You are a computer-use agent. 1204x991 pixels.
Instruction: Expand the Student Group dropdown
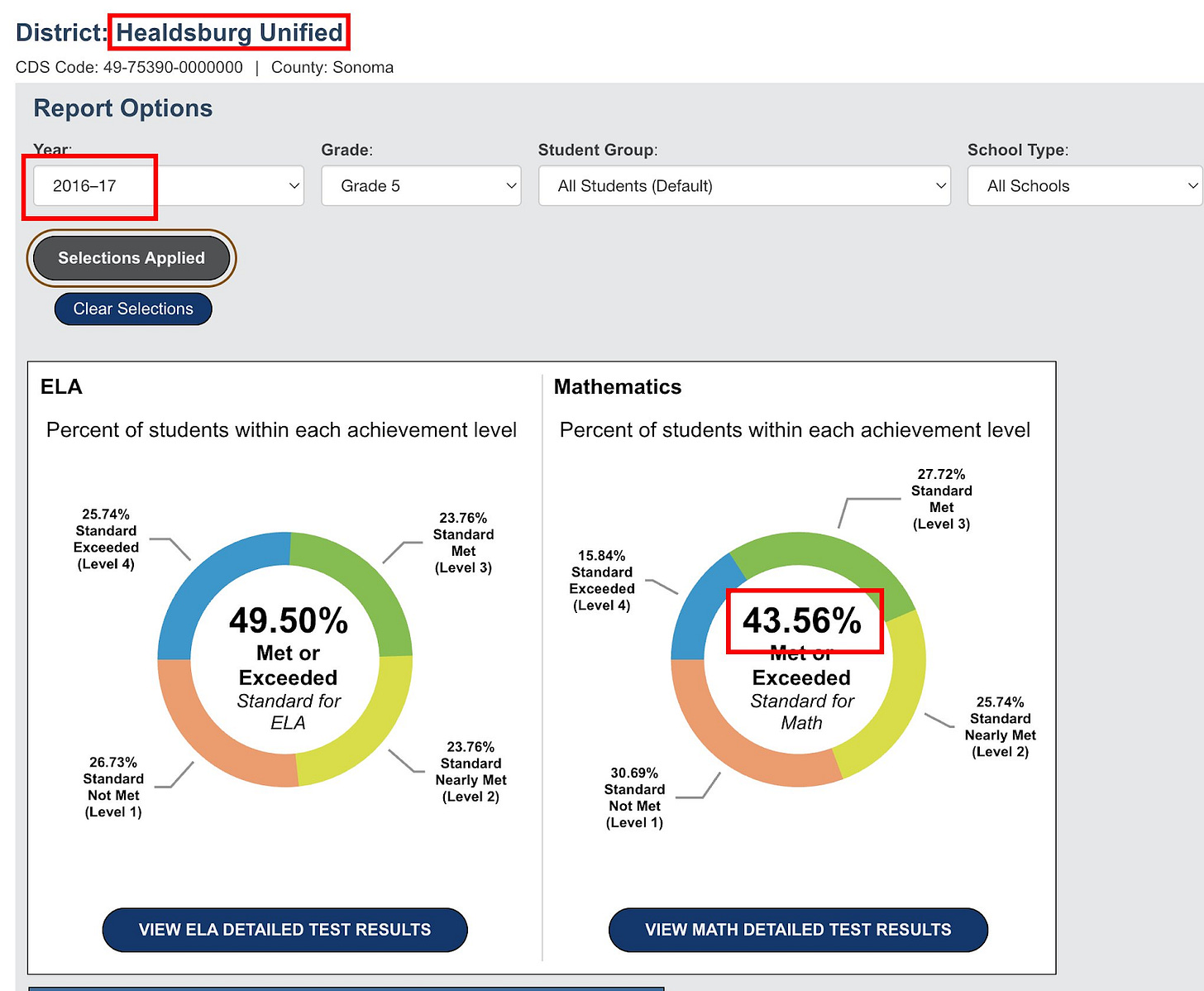(x=744, y=186)
